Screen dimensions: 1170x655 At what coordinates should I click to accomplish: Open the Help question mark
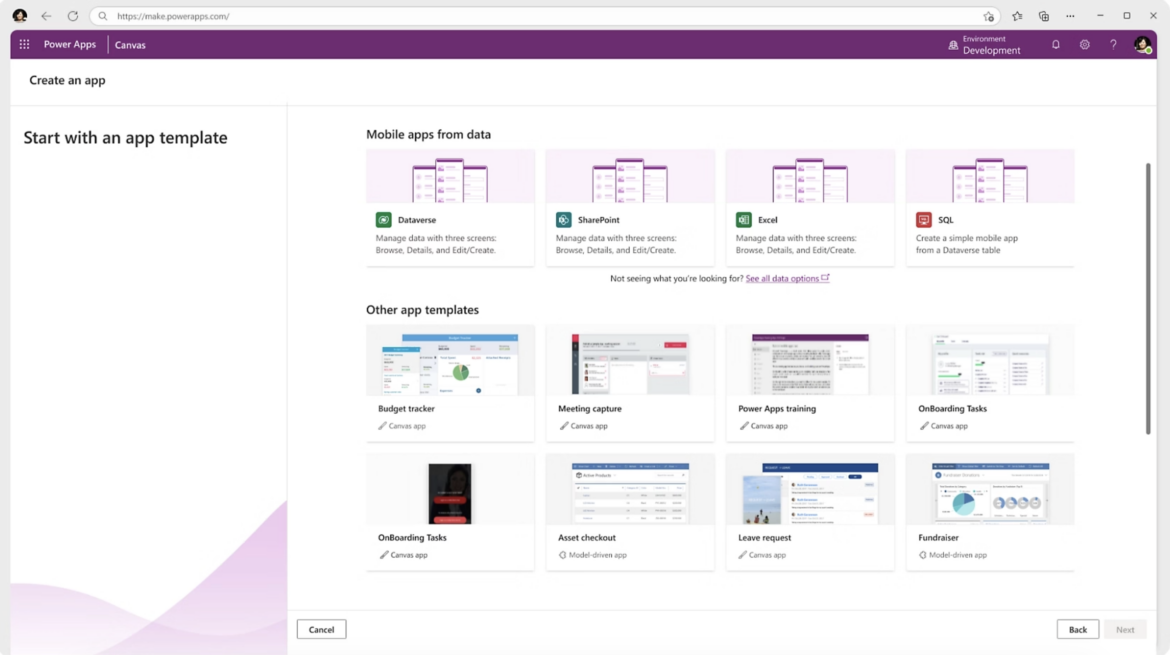click(1112, 44)
